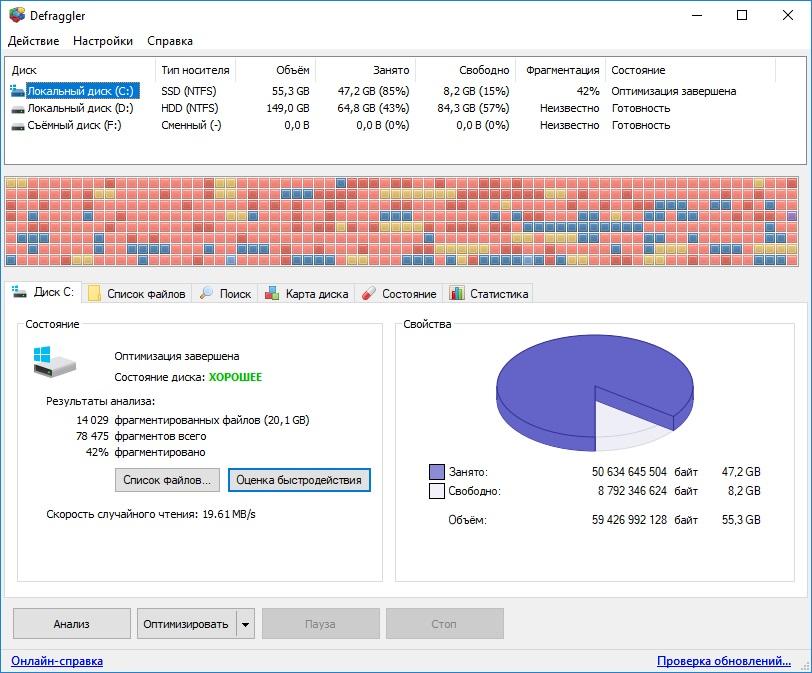Sort by the Фрагментация column header
812x673 pixels.
[562, 70]
